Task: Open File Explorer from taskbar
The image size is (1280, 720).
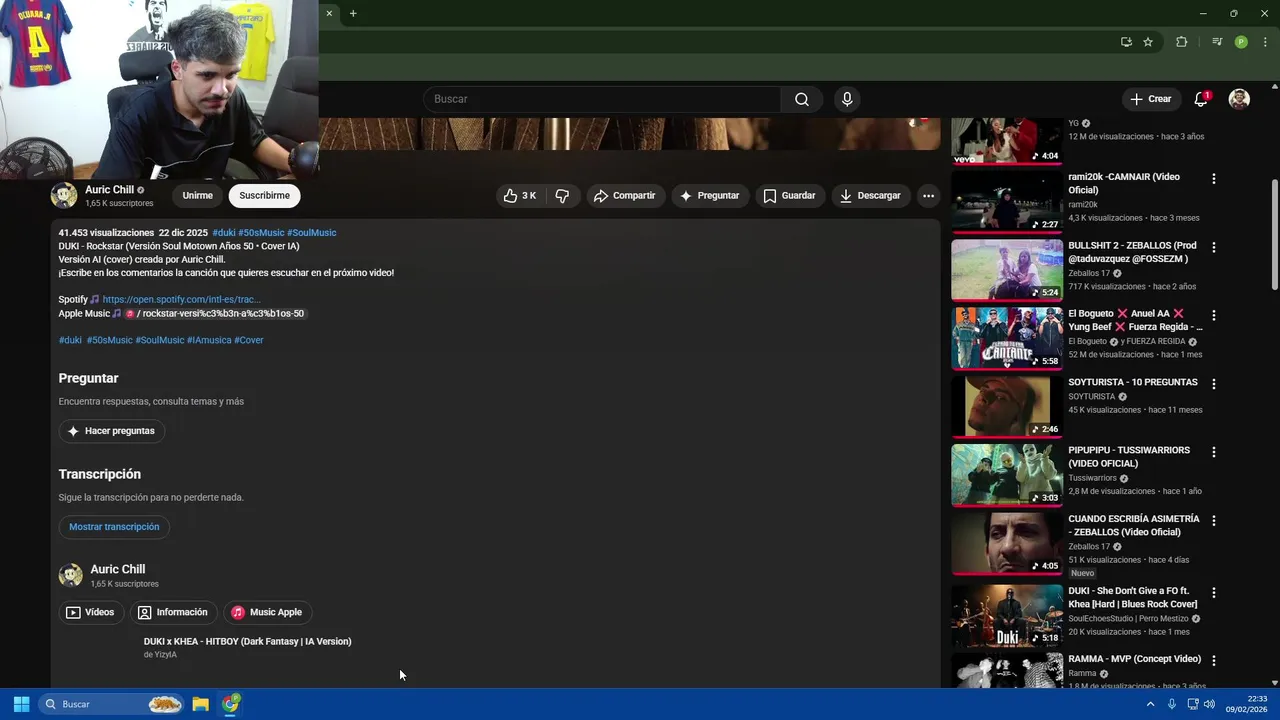Action: tap(201, 704)
